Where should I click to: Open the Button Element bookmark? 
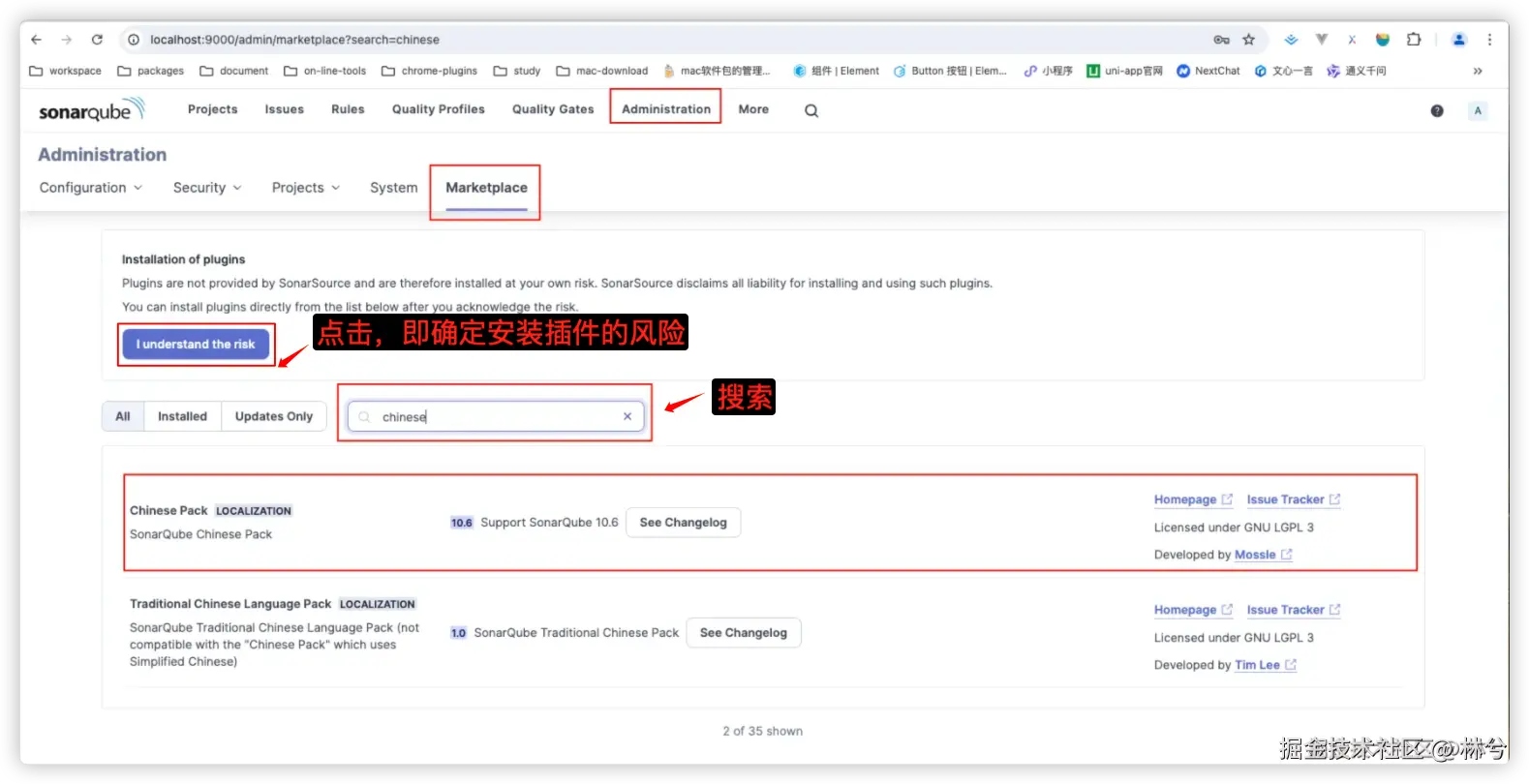pyautogui.click(x=951, y=71)
